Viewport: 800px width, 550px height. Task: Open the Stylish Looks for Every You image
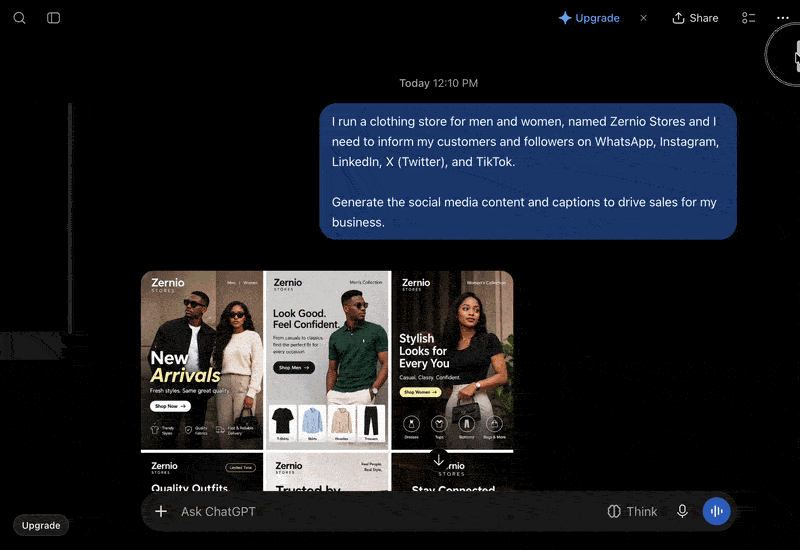(453, 360)
